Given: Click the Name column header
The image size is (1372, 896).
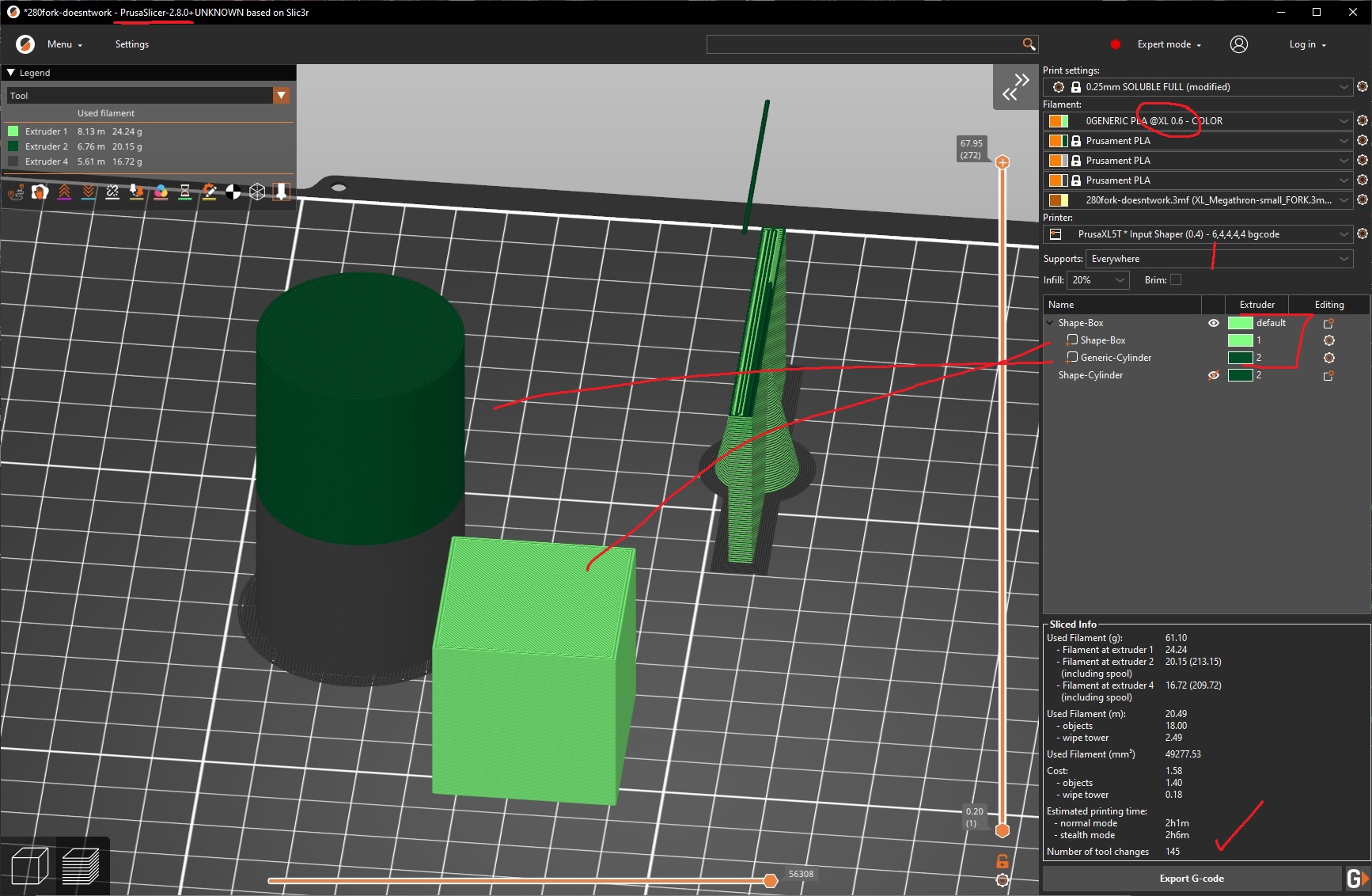Looking at the screenshot, I should point(1122,305).
